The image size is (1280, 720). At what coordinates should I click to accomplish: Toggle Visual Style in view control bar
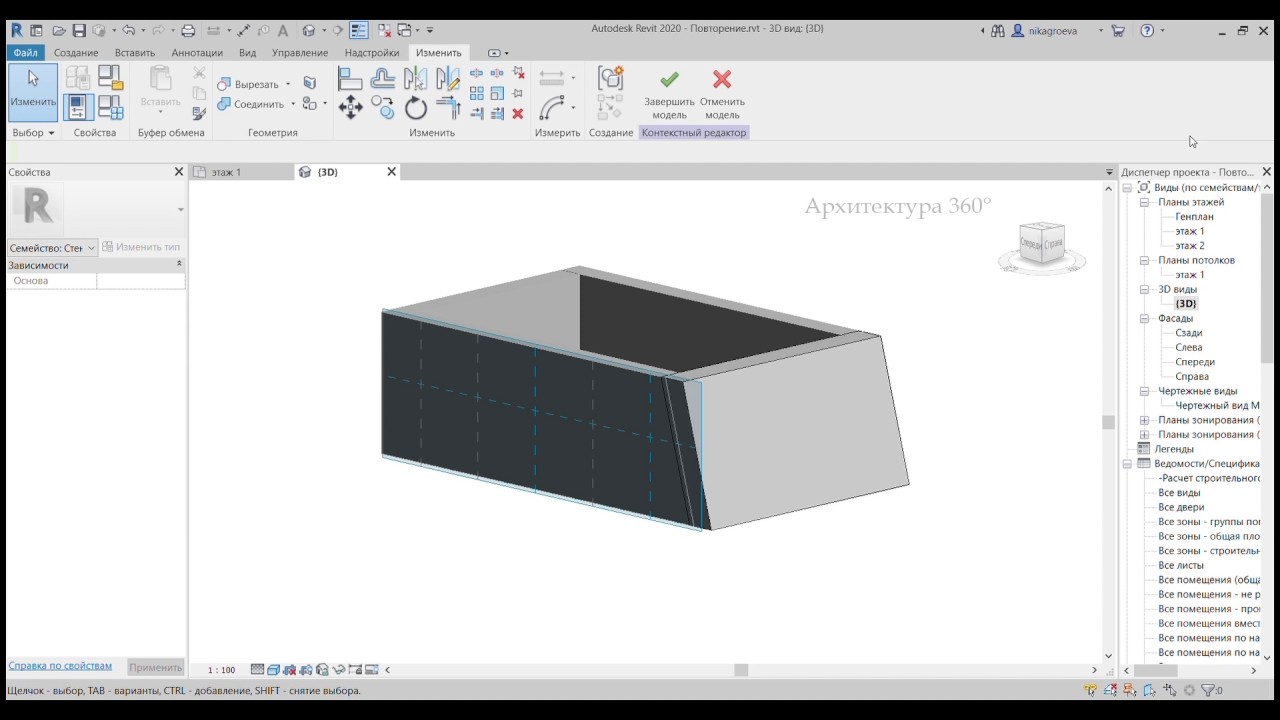[273, 670]
